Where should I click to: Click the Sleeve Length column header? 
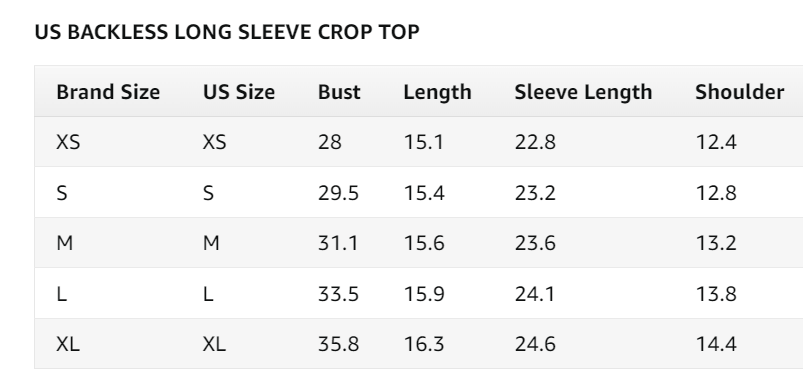[583, 93]
